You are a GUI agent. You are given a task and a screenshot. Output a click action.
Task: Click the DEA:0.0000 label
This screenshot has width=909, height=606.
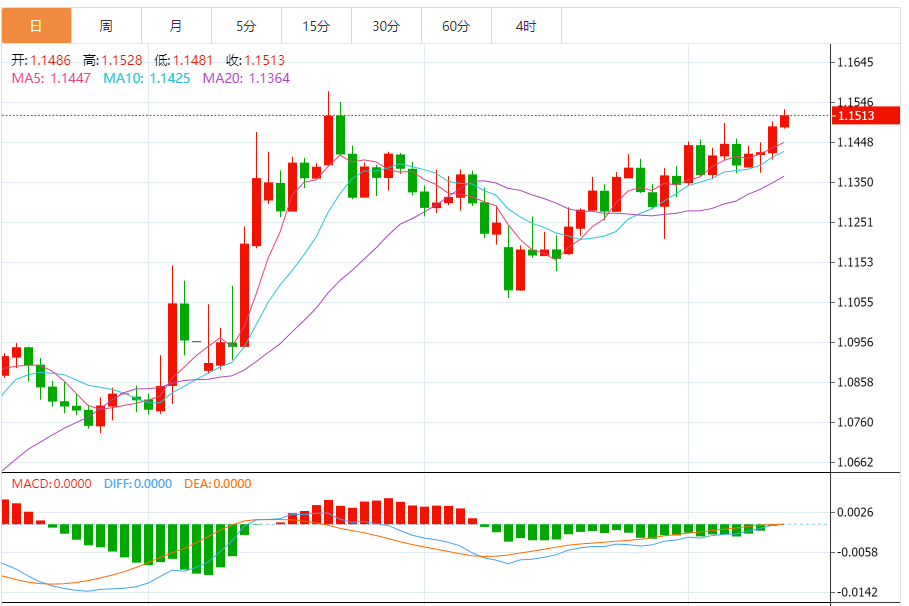click(x=217, y=484)
